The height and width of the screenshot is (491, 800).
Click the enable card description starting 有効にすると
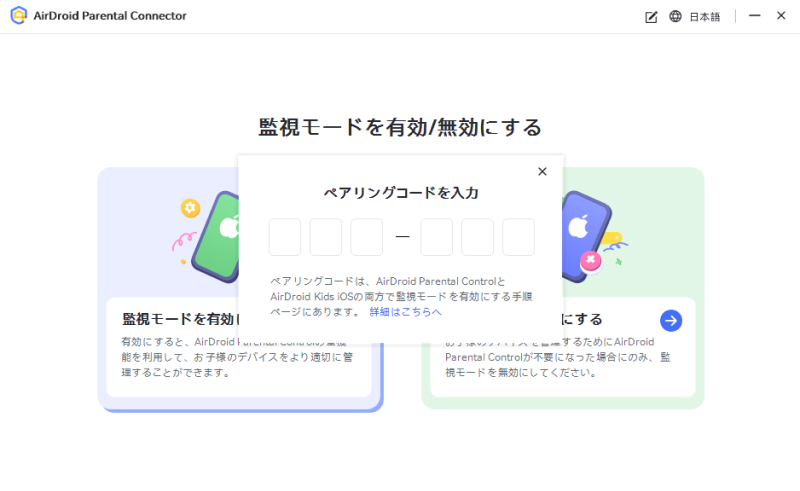pos(237,357)
